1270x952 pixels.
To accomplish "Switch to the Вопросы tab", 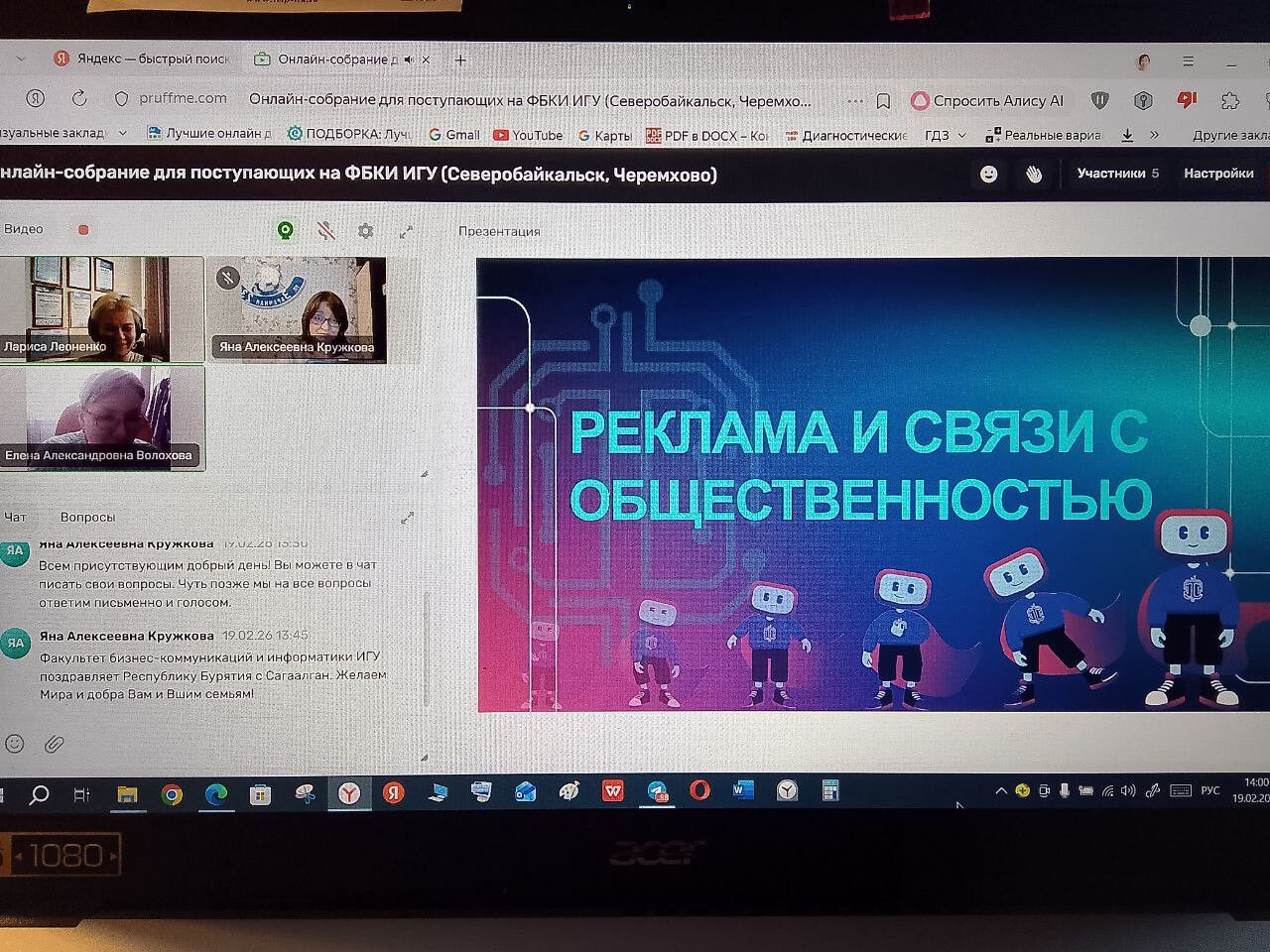I will (x=87, y=517).
